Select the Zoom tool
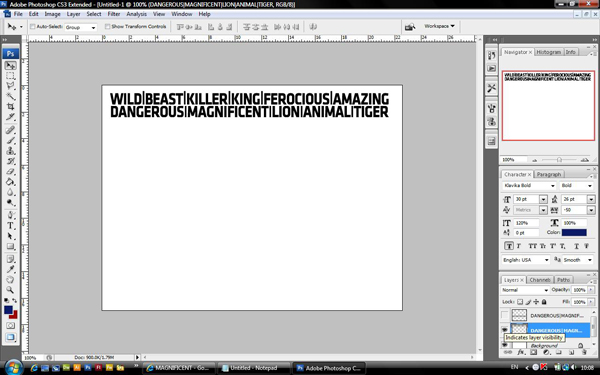This screenshot has height=375, width=600. 10,290
